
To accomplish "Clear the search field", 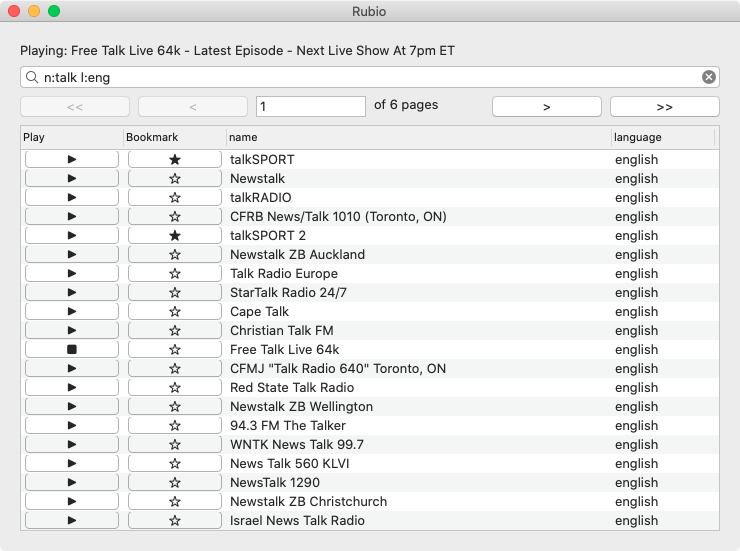I will point(708,77).
